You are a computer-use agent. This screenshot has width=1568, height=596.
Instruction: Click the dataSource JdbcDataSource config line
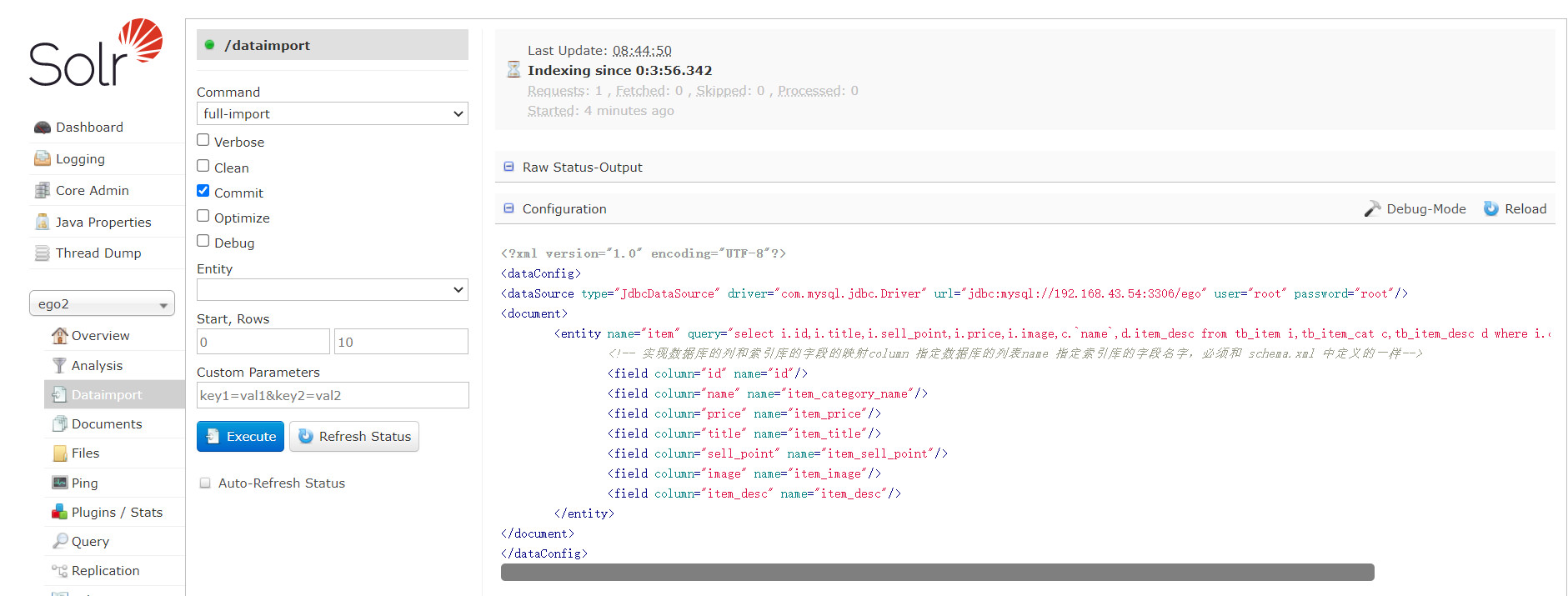954,293
